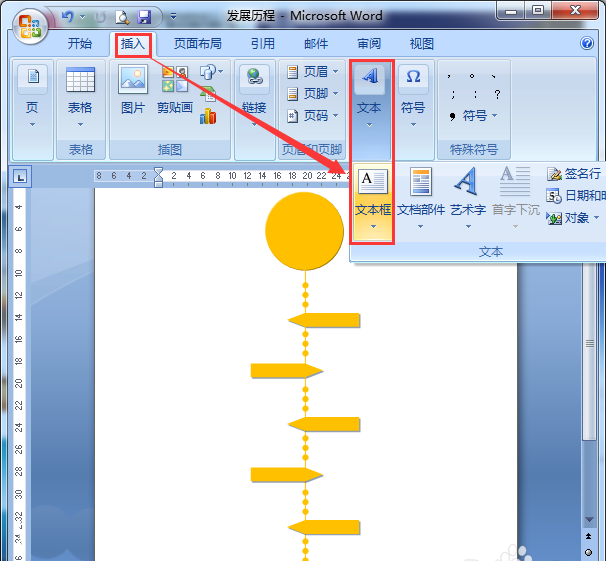Open the 引用 tab
The height and width of the screenshot is (561, 606).
point(263,44)
